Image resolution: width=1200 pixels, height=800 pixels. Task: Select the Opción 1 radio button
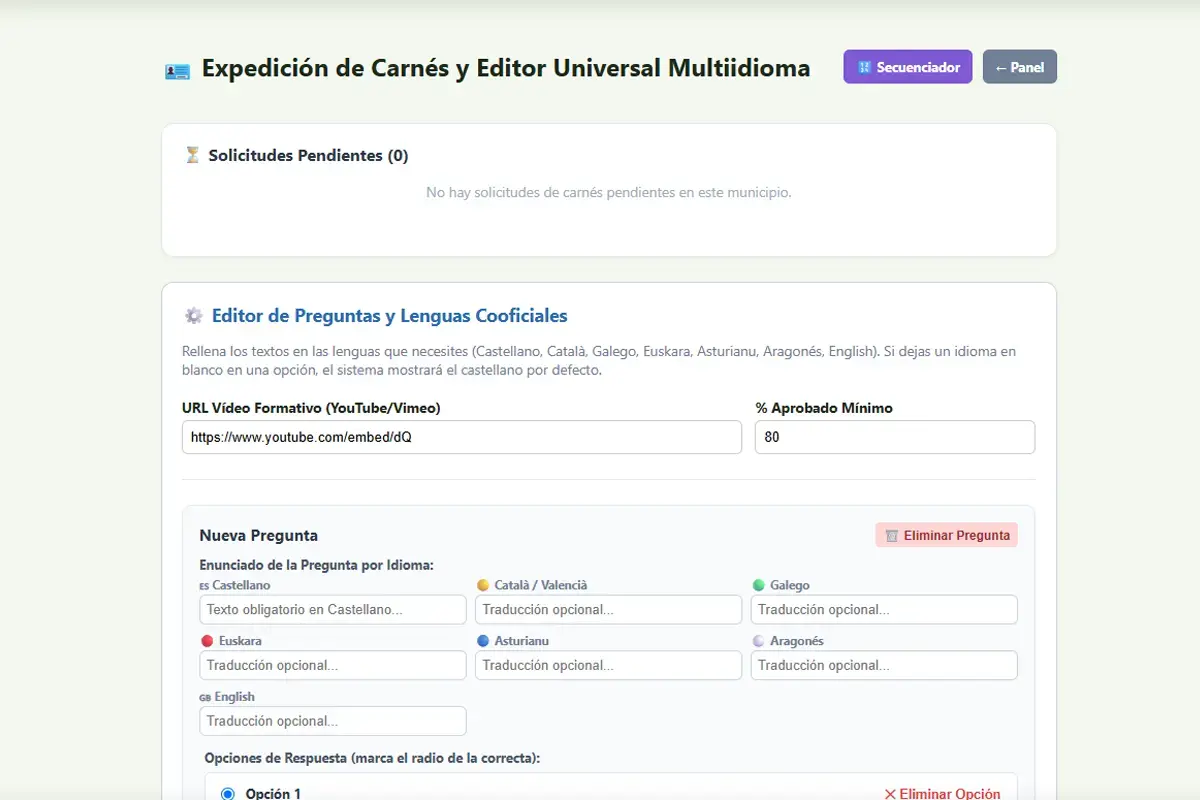(x=227, y=794)
